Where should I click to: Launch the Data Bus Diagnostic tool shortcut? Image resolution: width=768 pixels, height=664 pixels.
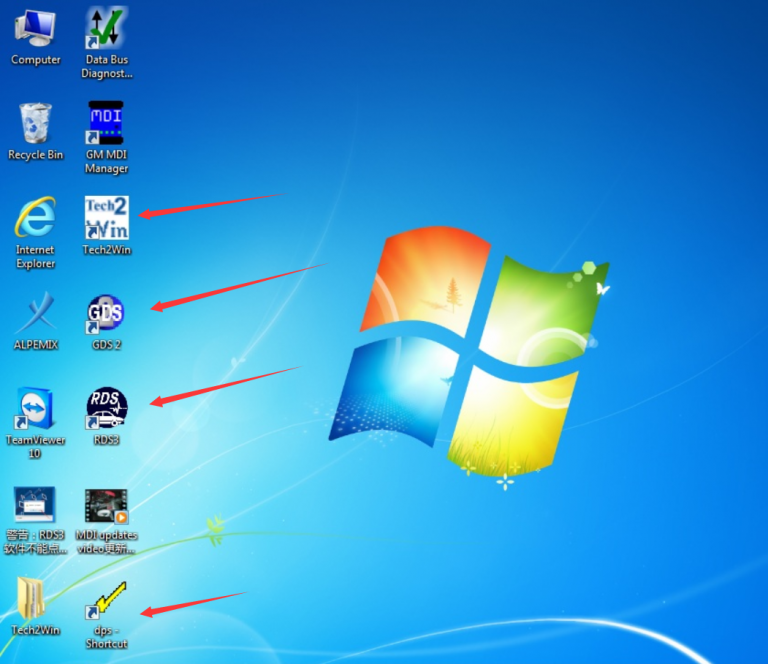click(x=107, y=27)
